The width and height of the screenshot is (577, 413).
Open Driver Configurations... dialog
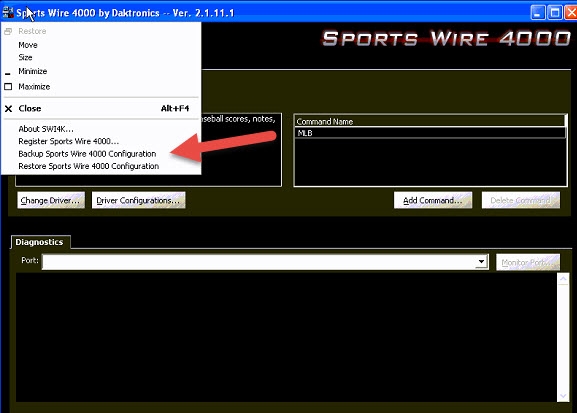point(138,200)
